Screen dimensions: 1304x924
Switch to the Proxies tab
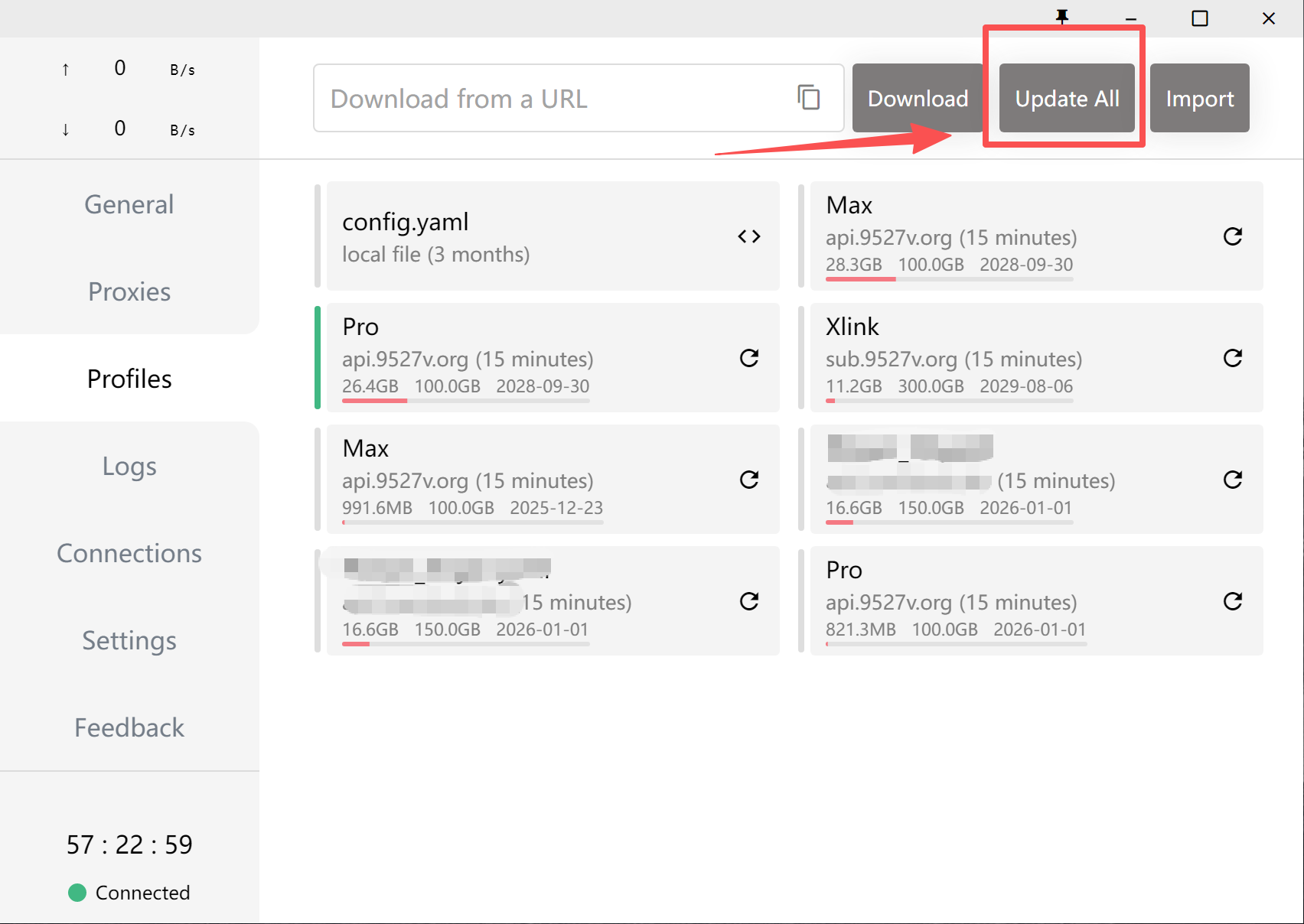pos(129,291)
